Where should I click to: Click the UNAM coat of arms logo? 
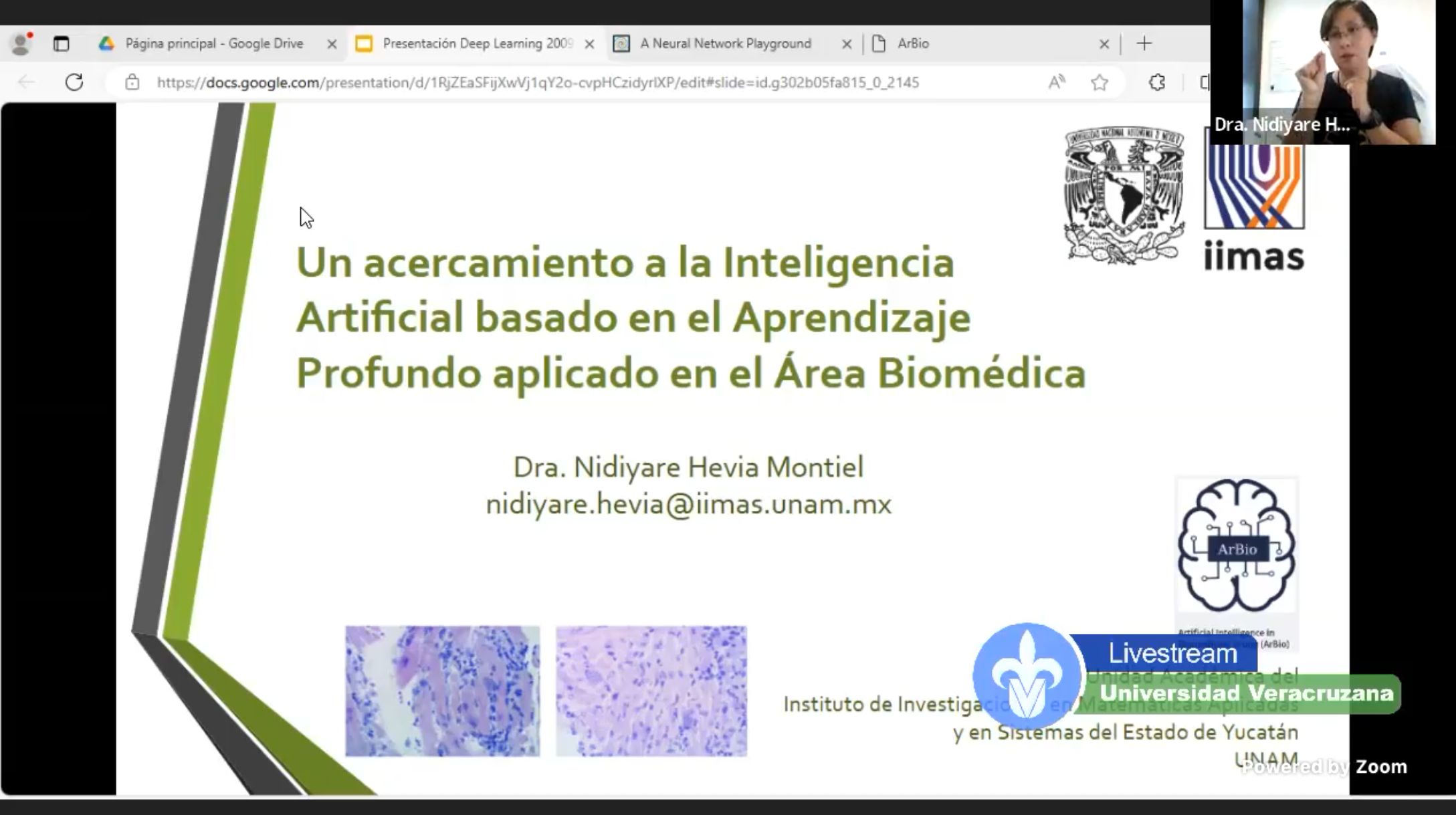(x=1124, y=195)
